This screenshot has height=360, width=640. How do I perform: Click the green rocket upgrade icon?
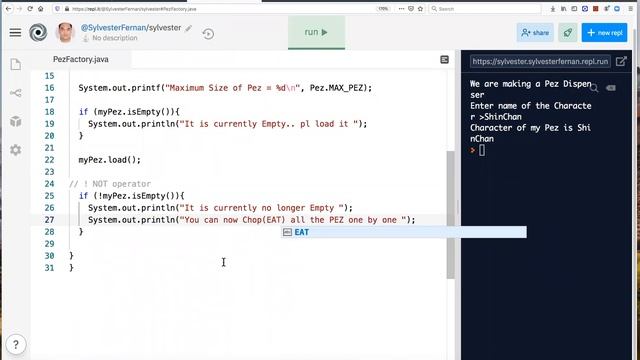pos(567,33)
